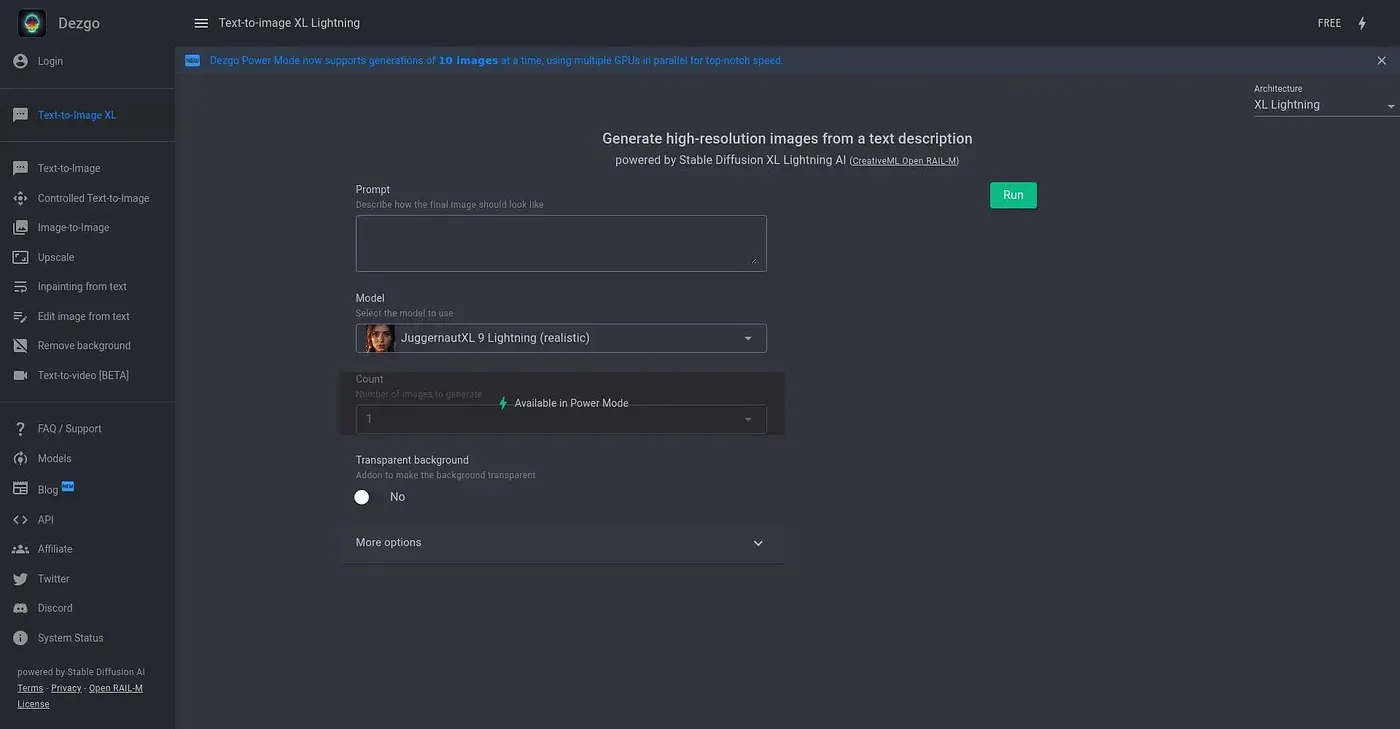Expand the More options section
The image size is (1400, 729).
coord(561,543)
